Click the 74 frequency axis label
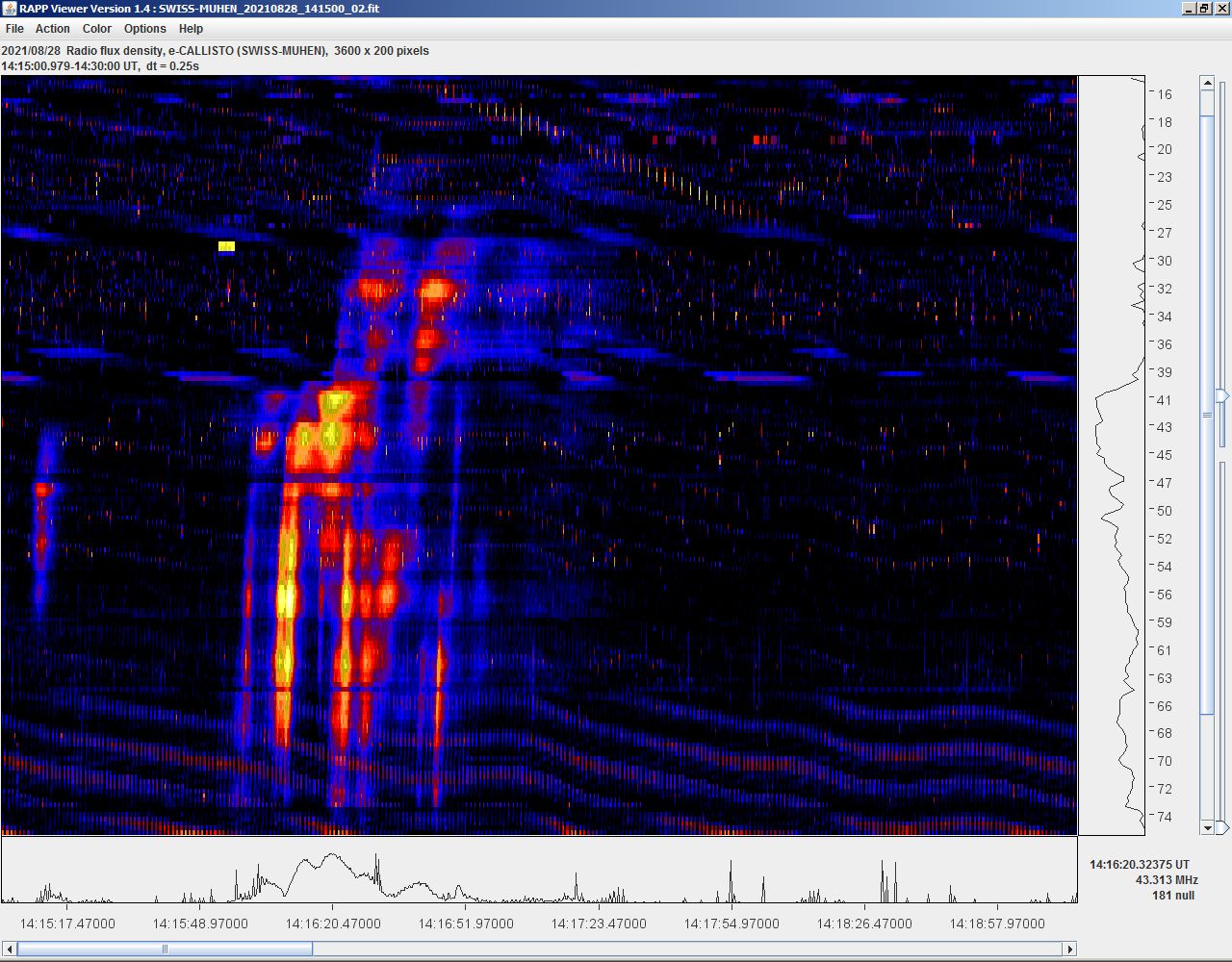This screenshot has height=962, width=1232. (x=1165, y=817)
